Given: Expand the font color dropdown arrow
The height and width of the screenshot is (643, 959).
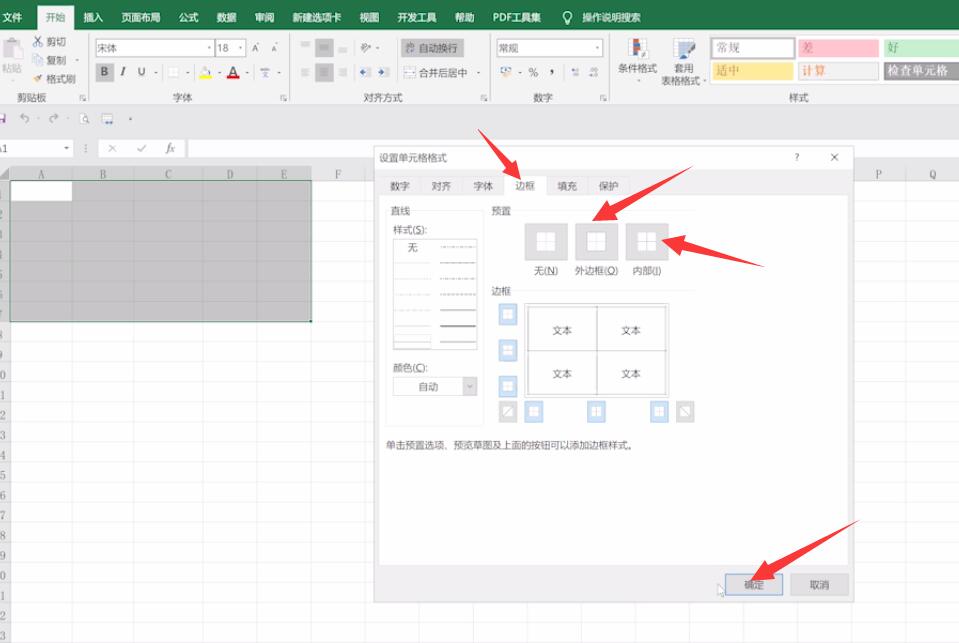Looking at the screenshot, I should click(x=247, y=73).
